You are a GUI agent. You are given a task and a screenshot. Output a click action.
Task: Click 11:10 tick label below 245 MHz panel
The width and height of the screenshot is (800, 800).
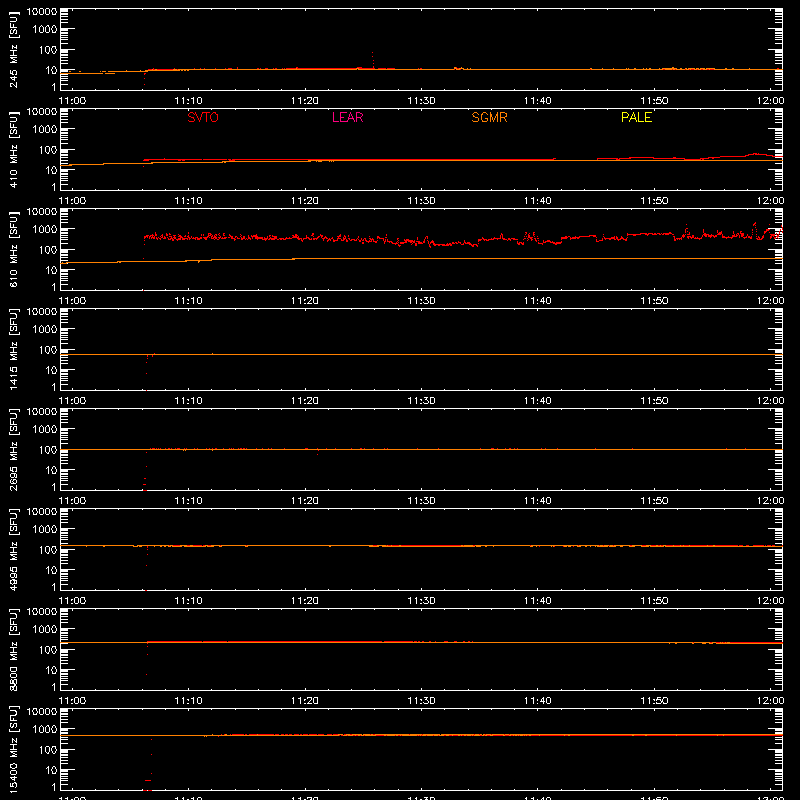188,101
